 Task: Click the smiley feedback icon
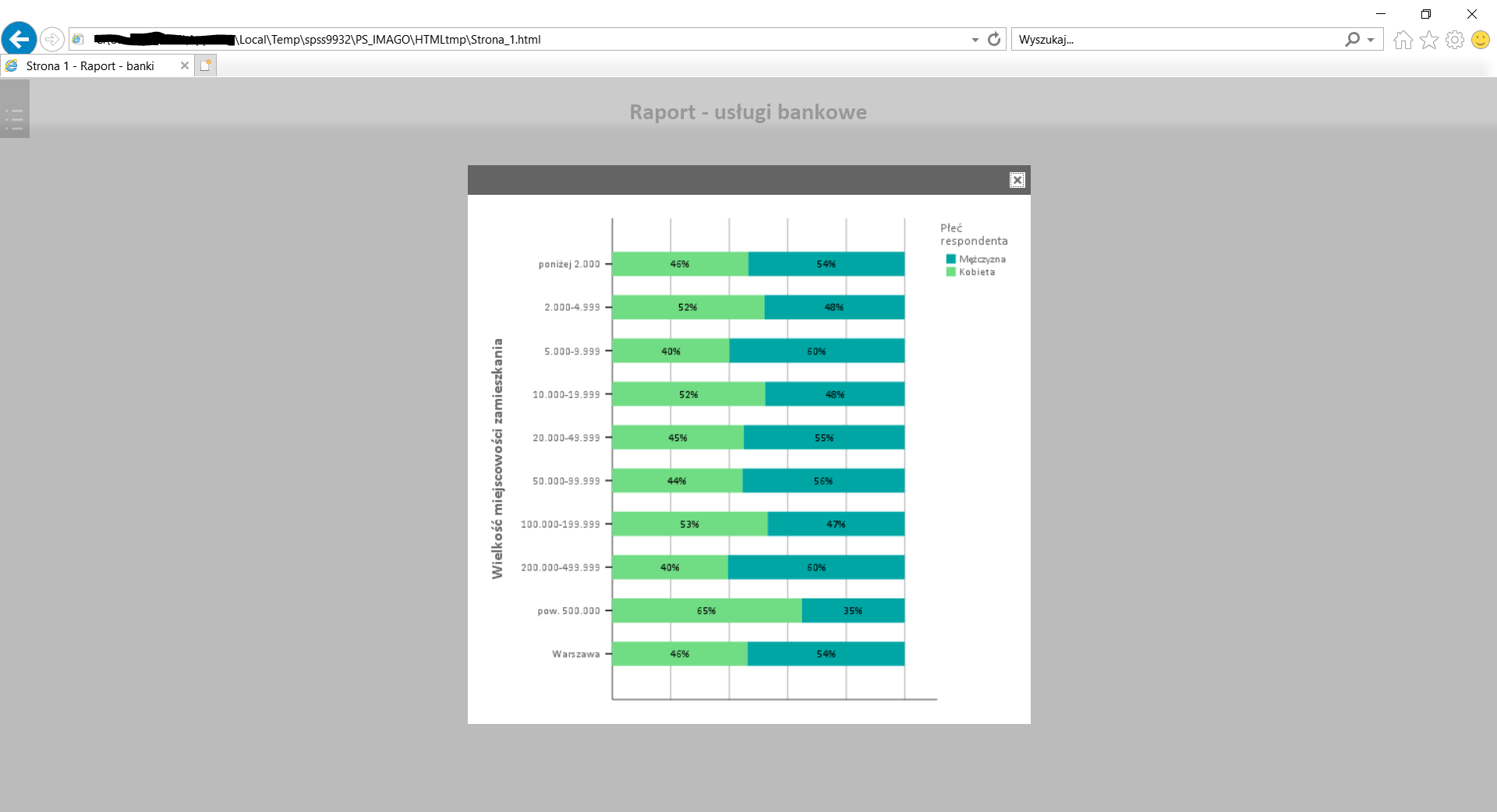[x=1481, y=40]
